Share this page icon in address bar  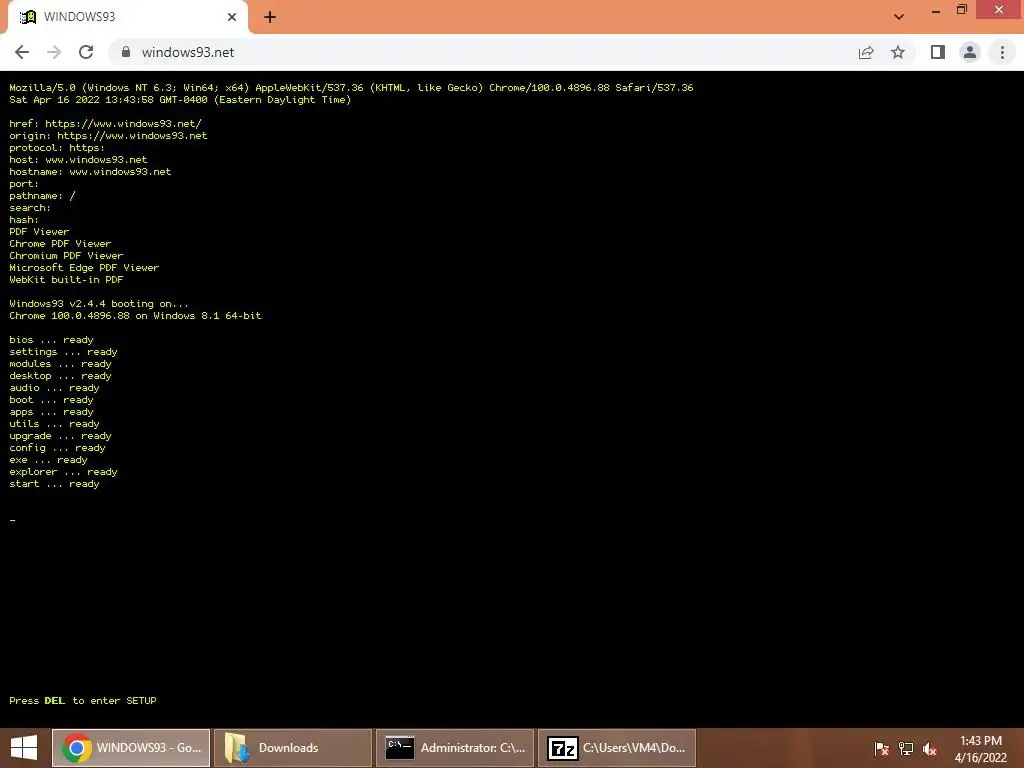866,52
